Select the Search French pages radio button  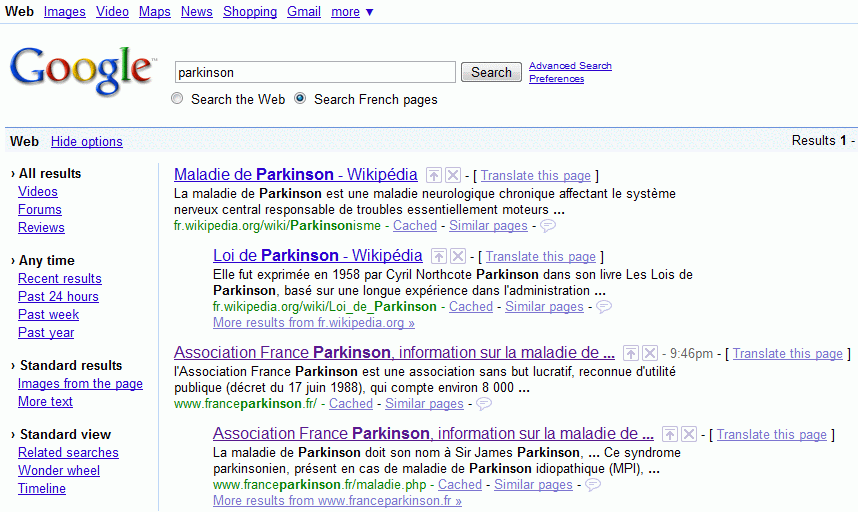pyautogui.click(x=300, y=98)
